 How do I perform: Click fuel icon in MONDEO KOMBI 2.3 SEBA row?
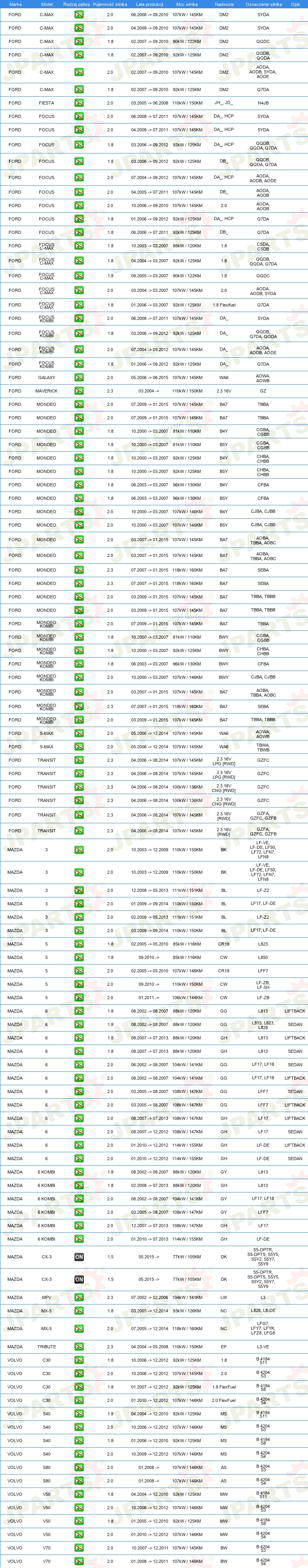79,707
